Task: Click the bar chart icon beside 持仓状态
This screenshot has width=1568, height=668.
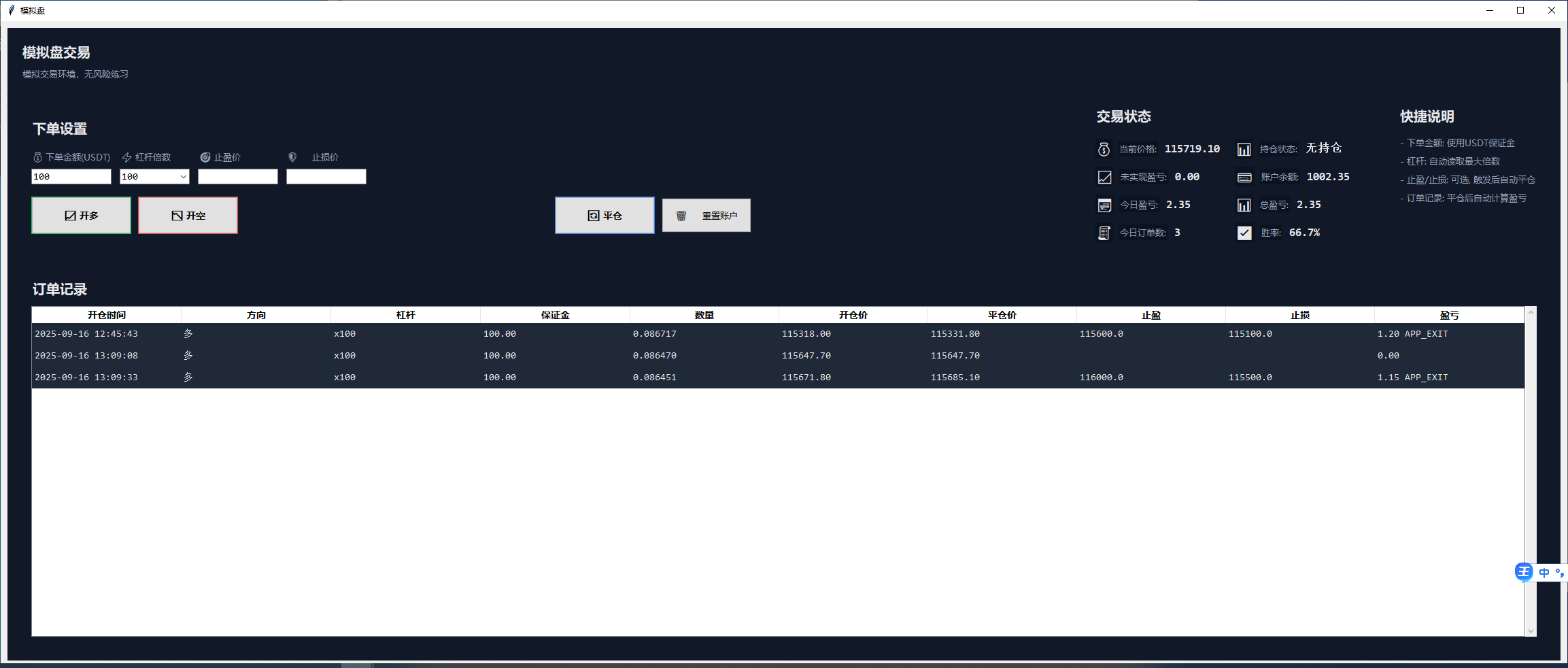Action: pyautogui.click(x=1244, y=149)
